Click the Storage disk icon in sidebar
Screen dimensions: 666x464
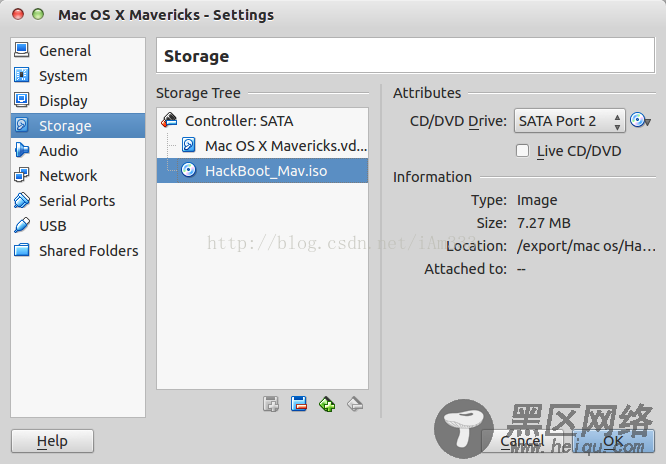22,125
